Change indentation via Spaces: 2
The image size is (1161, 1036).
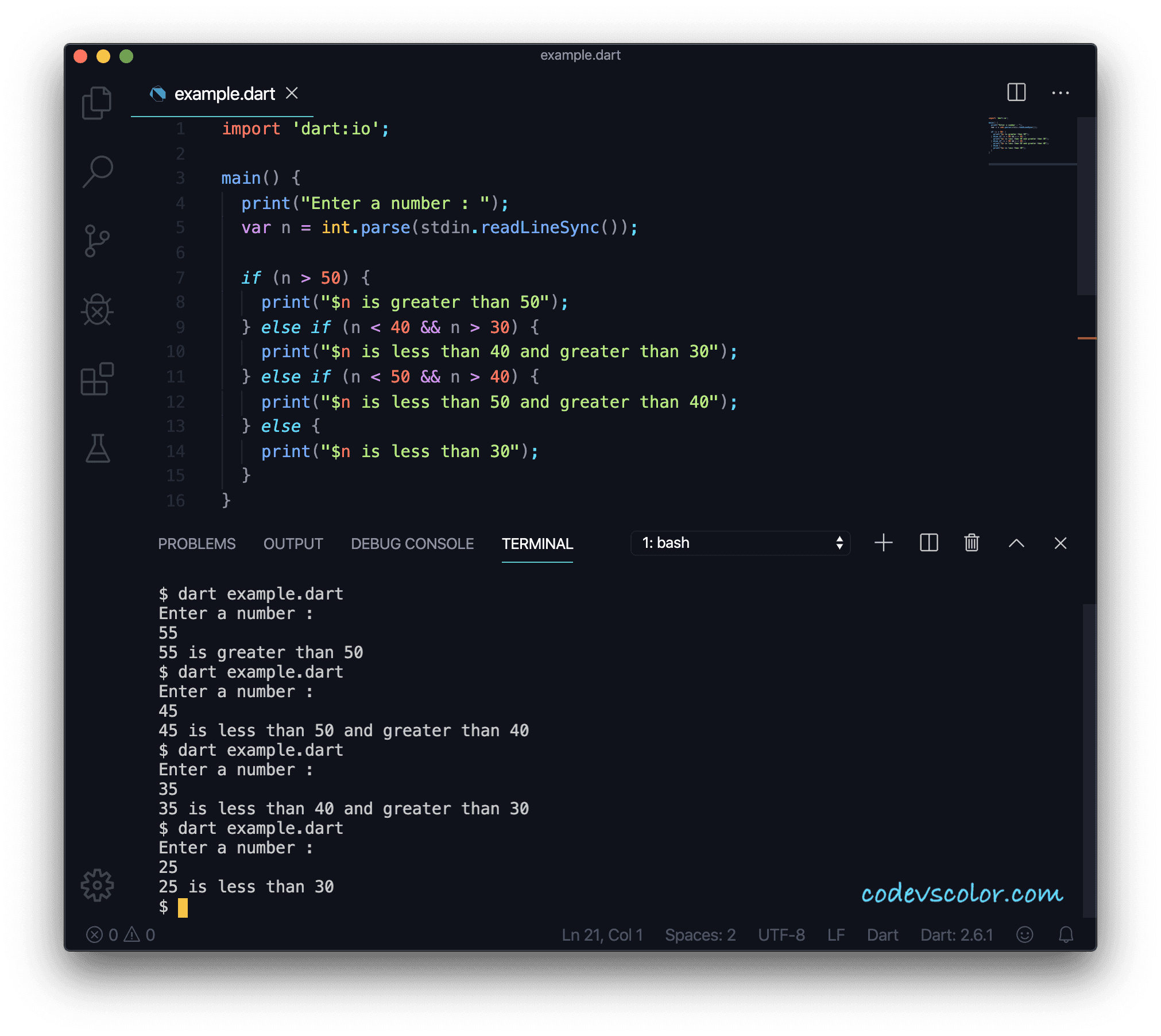click(700, 935)
